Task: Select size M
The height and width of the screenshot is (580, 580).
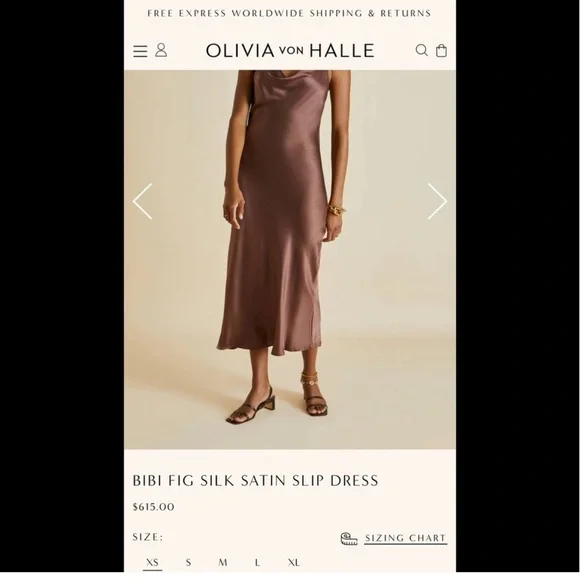Action: coord(223,563)
